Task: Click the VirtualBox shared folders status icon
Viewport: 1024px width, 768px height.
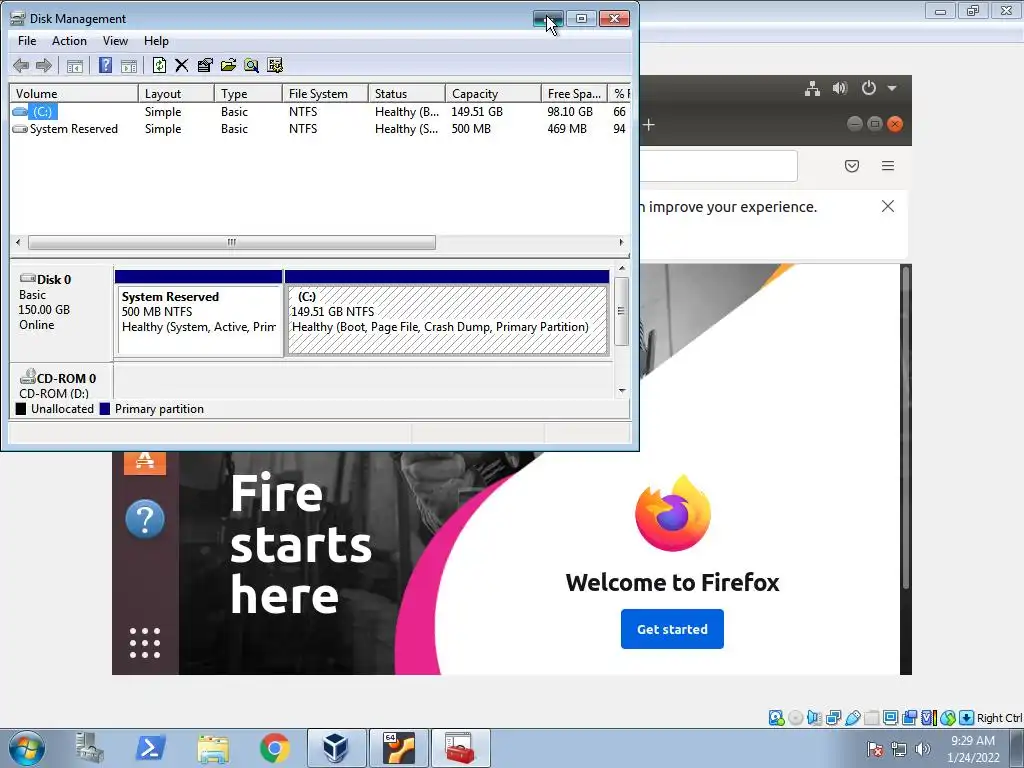Action: [871, 718]
